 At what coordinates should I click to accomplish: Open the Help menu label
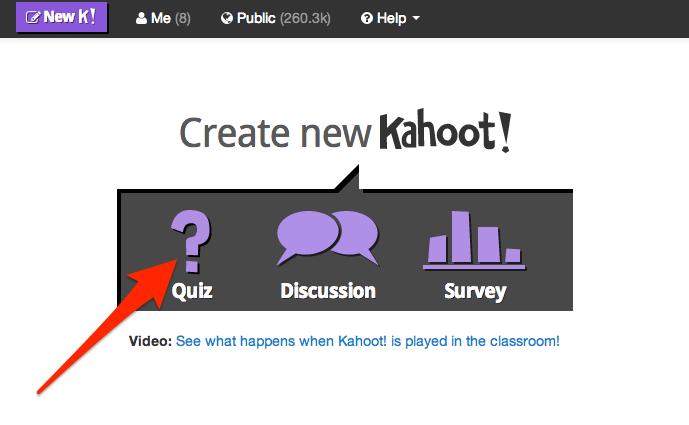[x=392, y=18]
